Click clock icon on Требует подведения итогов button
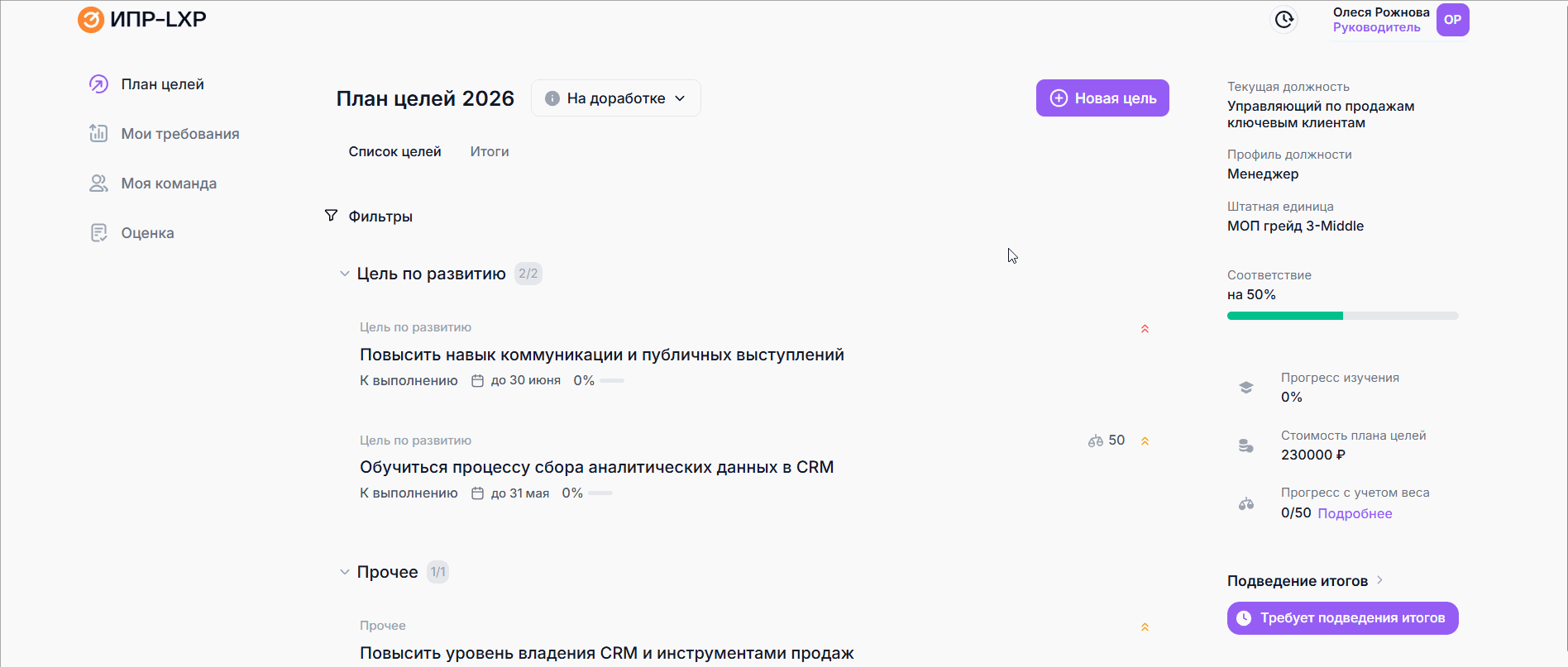Screen dimensions: 1568x667 point(1244,618)
